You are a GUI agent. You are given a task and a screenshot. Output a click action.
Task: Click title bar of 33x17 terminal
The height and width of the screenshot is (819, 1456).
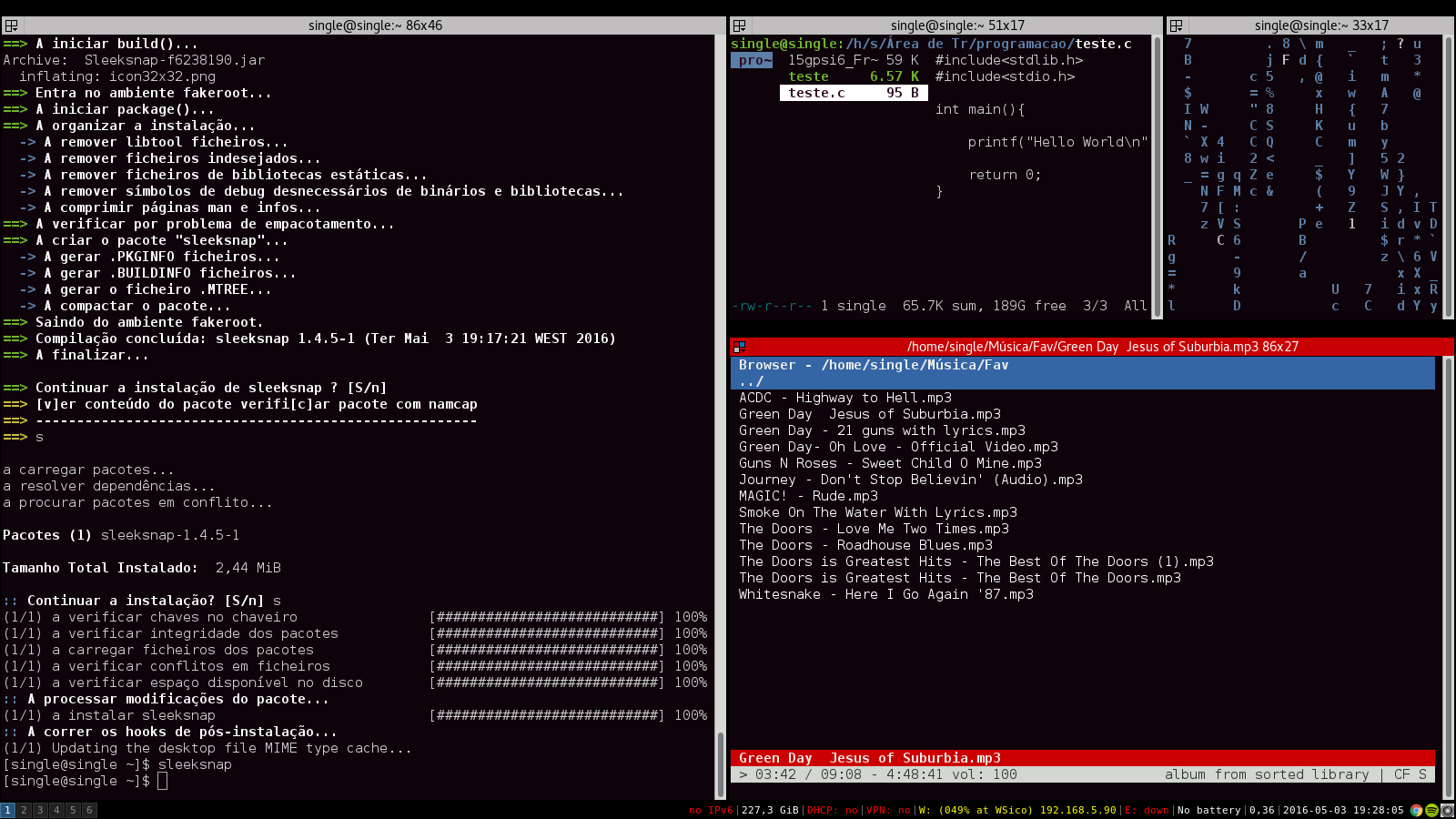1310,25
